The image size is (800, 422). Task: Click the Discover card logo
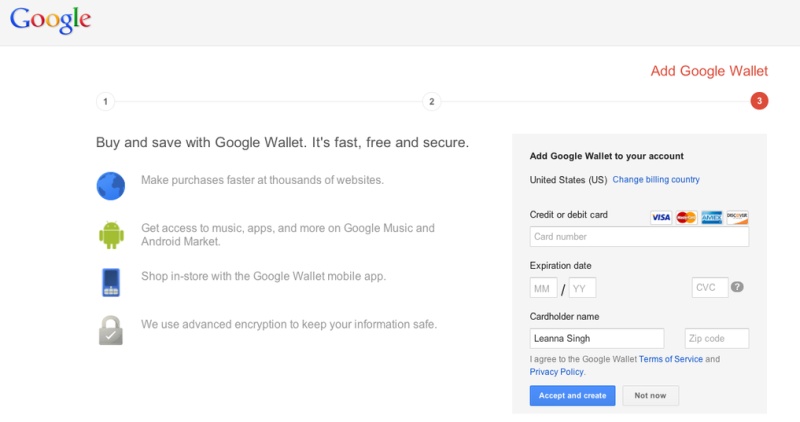[x=737, y=217]
